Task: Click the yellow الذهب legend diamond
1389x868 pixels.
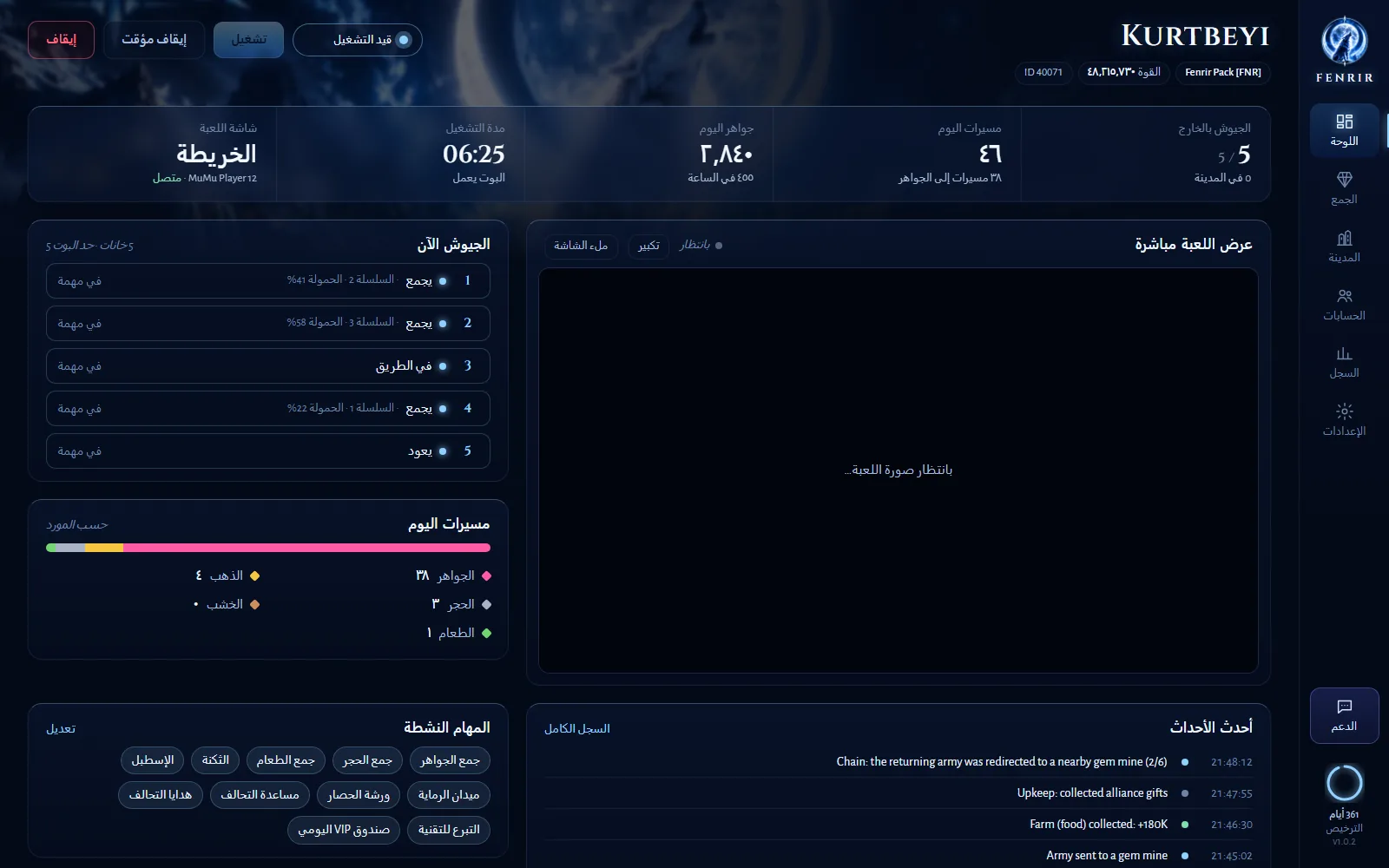Action: 254,576
